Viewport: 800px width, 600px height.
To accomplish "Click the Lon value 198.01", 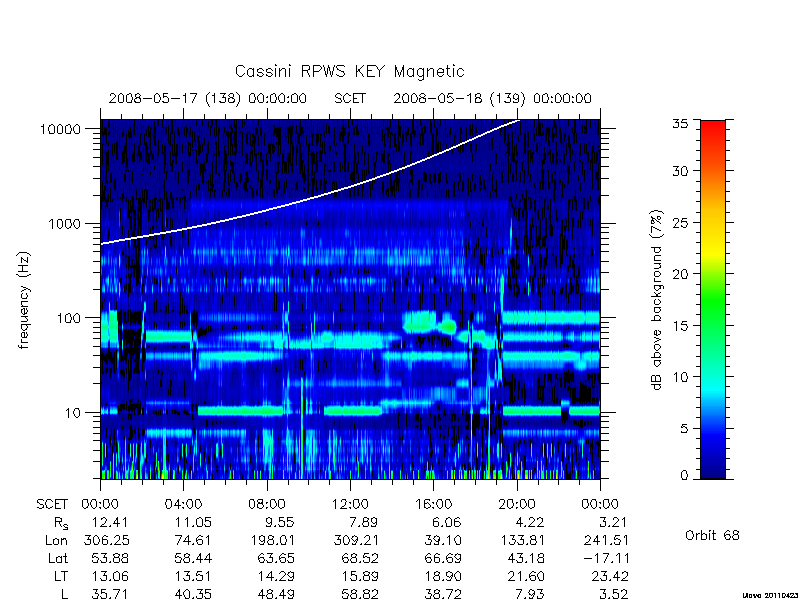I will (271, 540).
